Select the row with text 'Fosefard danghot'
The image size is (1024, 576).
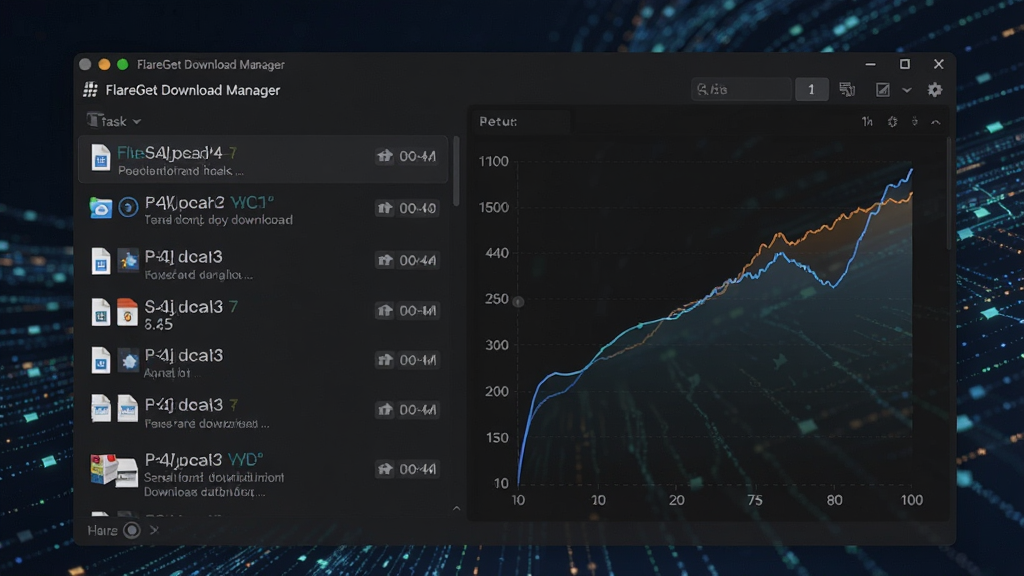[x=263, y=264]
